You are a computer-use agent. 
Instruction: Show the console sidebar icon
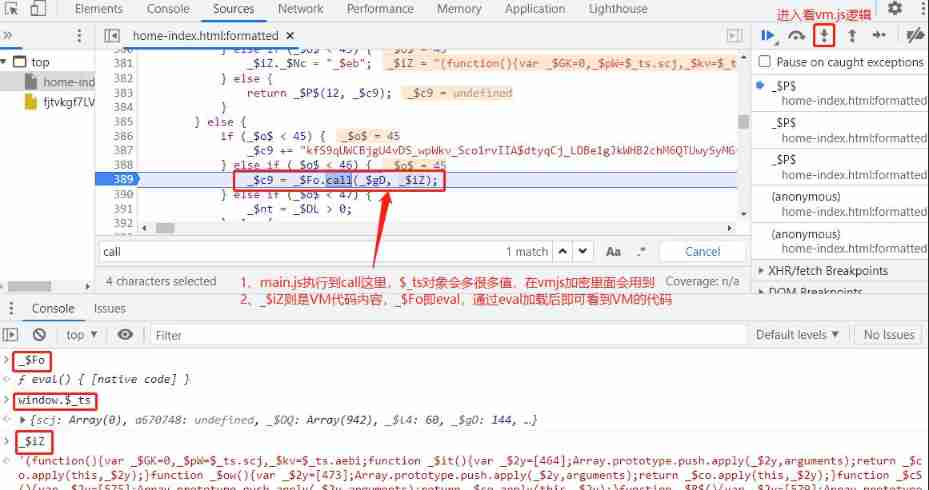[10, 335]
